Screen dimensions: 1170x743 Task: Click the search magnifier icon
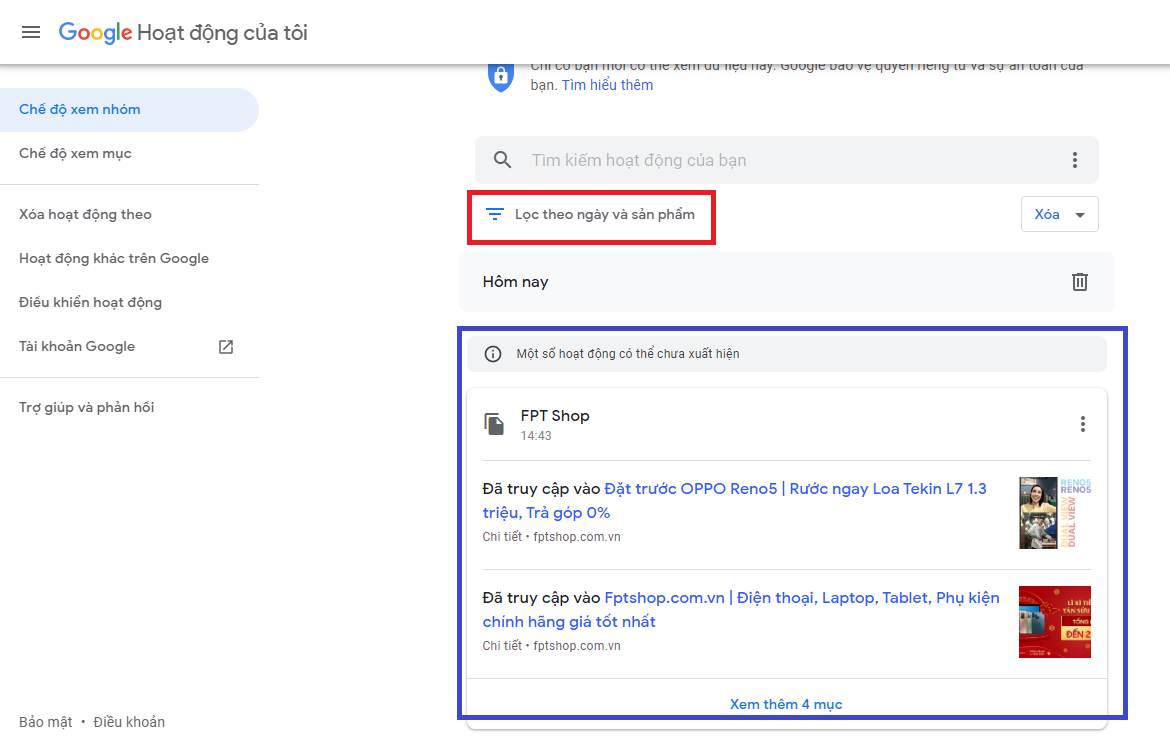click(502, 159)
